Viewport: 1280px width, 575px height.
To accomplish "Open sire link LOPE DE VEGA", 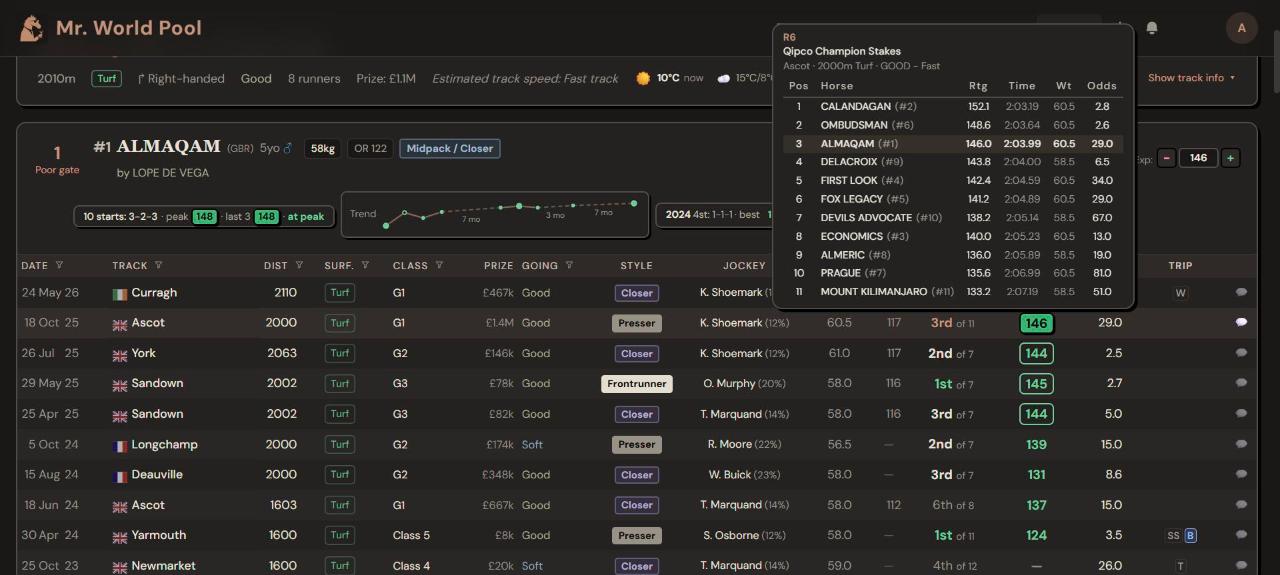I will [x=170, y=173].
